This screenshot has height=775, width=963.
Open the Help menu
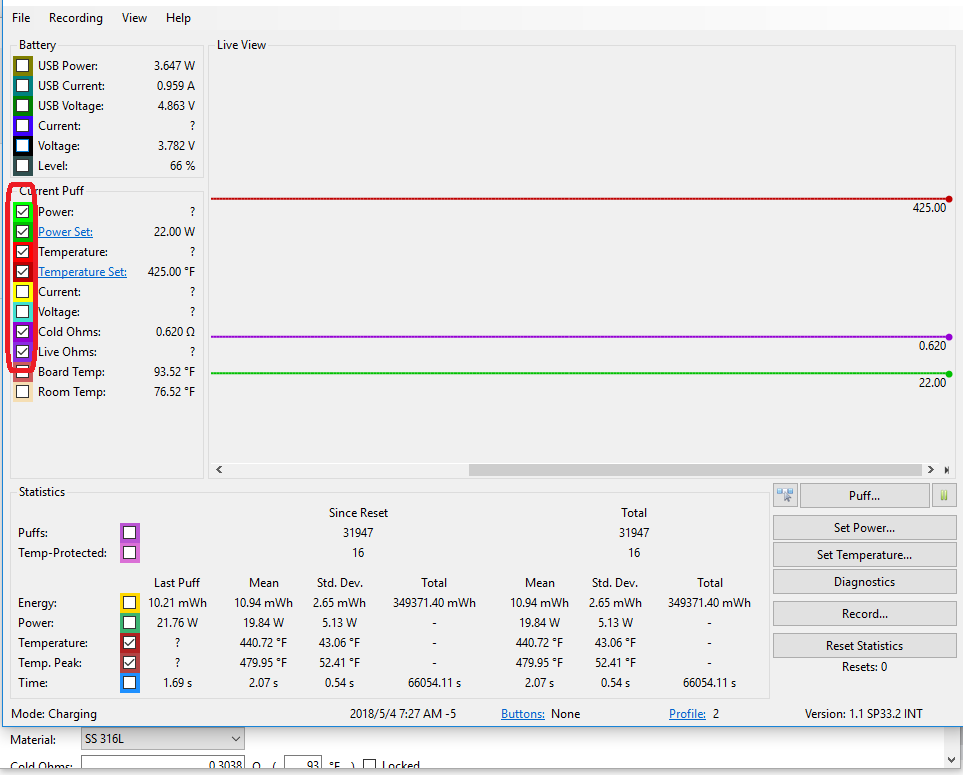[178, 18]
